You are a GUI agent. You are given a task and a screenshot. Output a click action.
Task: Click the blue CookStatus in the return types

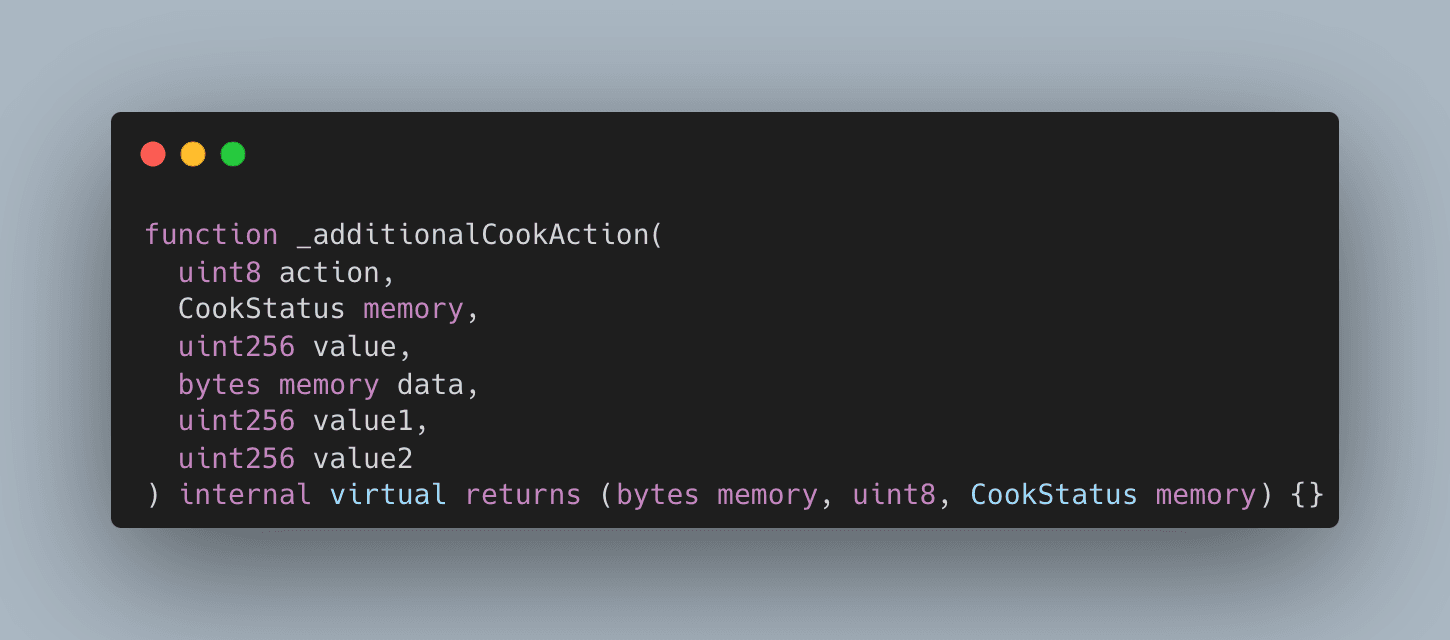tap(1054, 495)
